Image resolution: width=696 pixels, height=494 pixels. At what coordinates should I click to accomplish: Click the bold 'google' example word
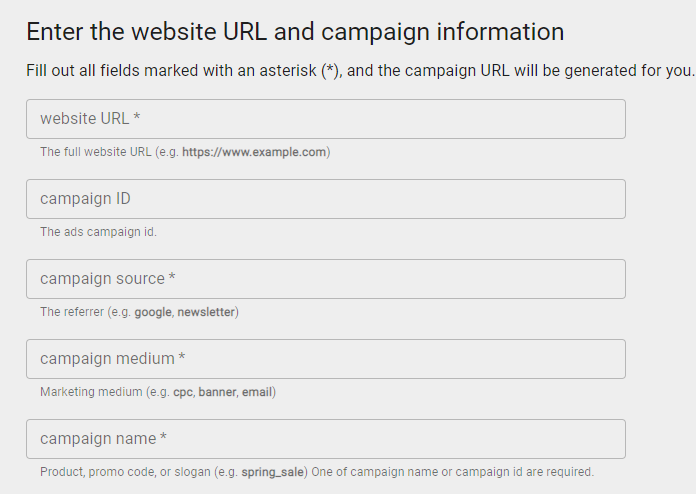(153, 312)
